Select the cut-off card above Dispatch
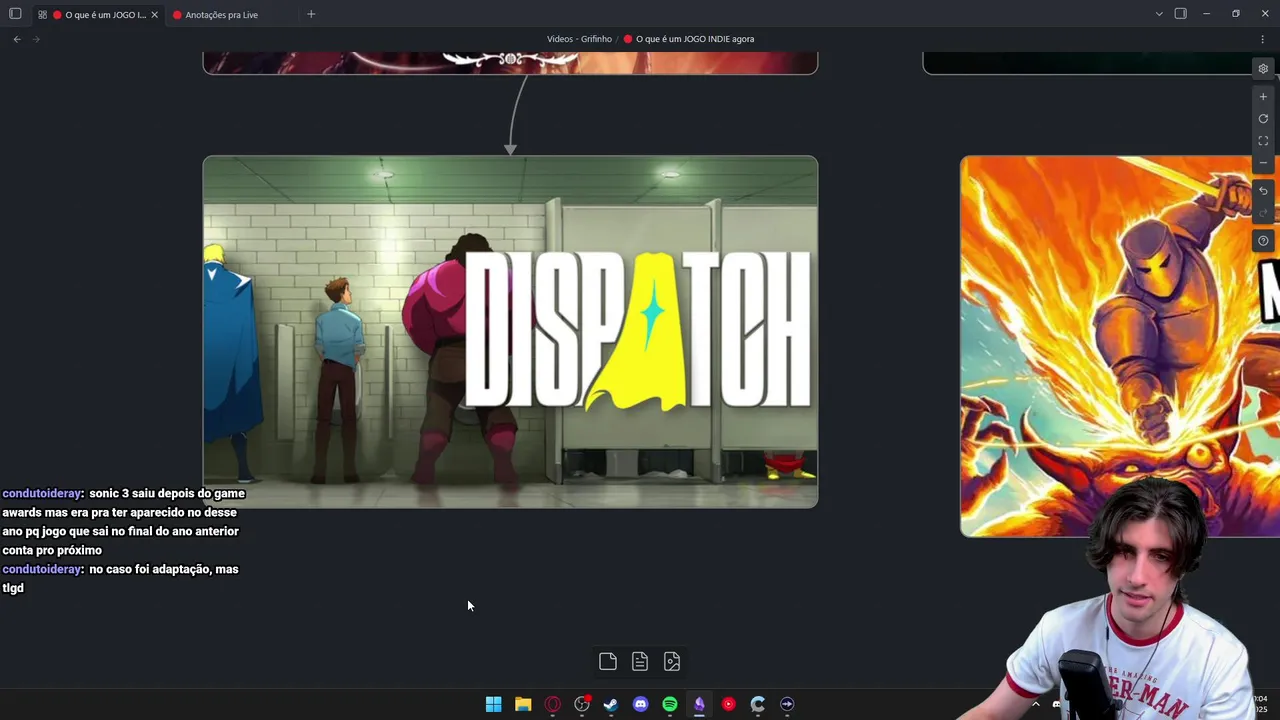The height and width of the screenshot is (720, 1280). click(510, 63)
